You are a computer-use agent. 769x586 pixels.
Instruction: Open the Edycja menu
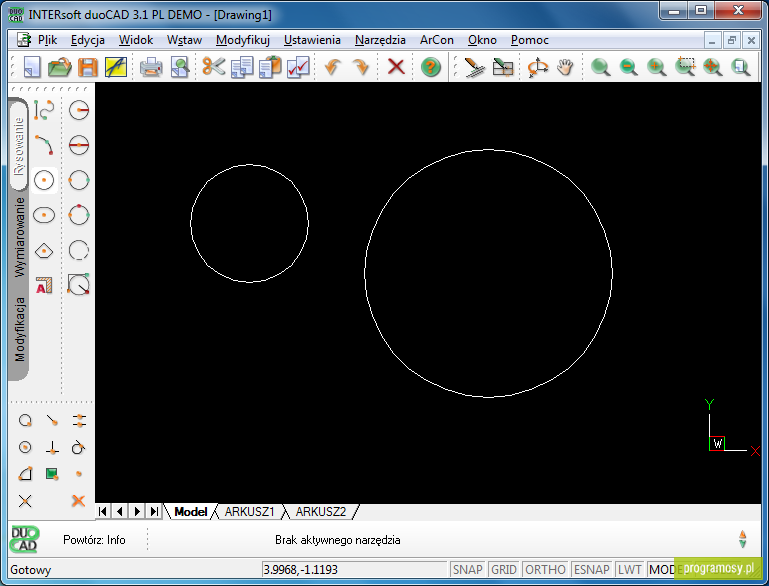point(88,40)
